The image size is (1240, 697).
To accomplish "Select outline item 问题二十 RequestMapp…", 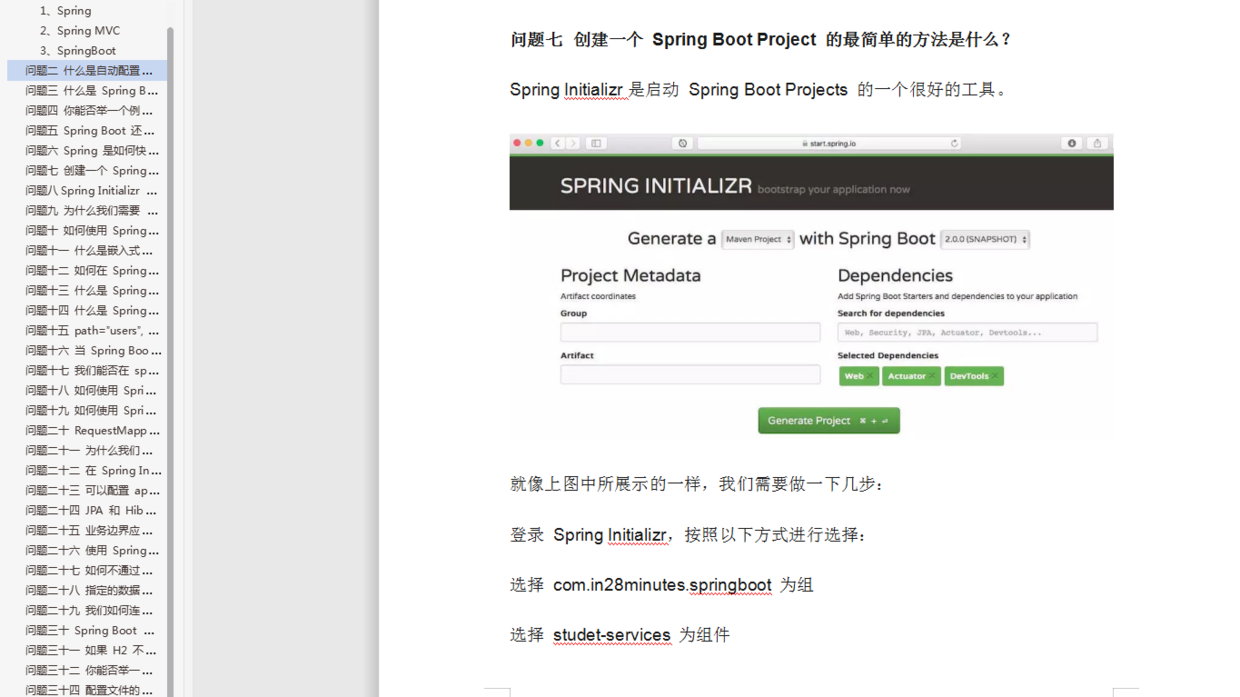I will pos(92,430).
